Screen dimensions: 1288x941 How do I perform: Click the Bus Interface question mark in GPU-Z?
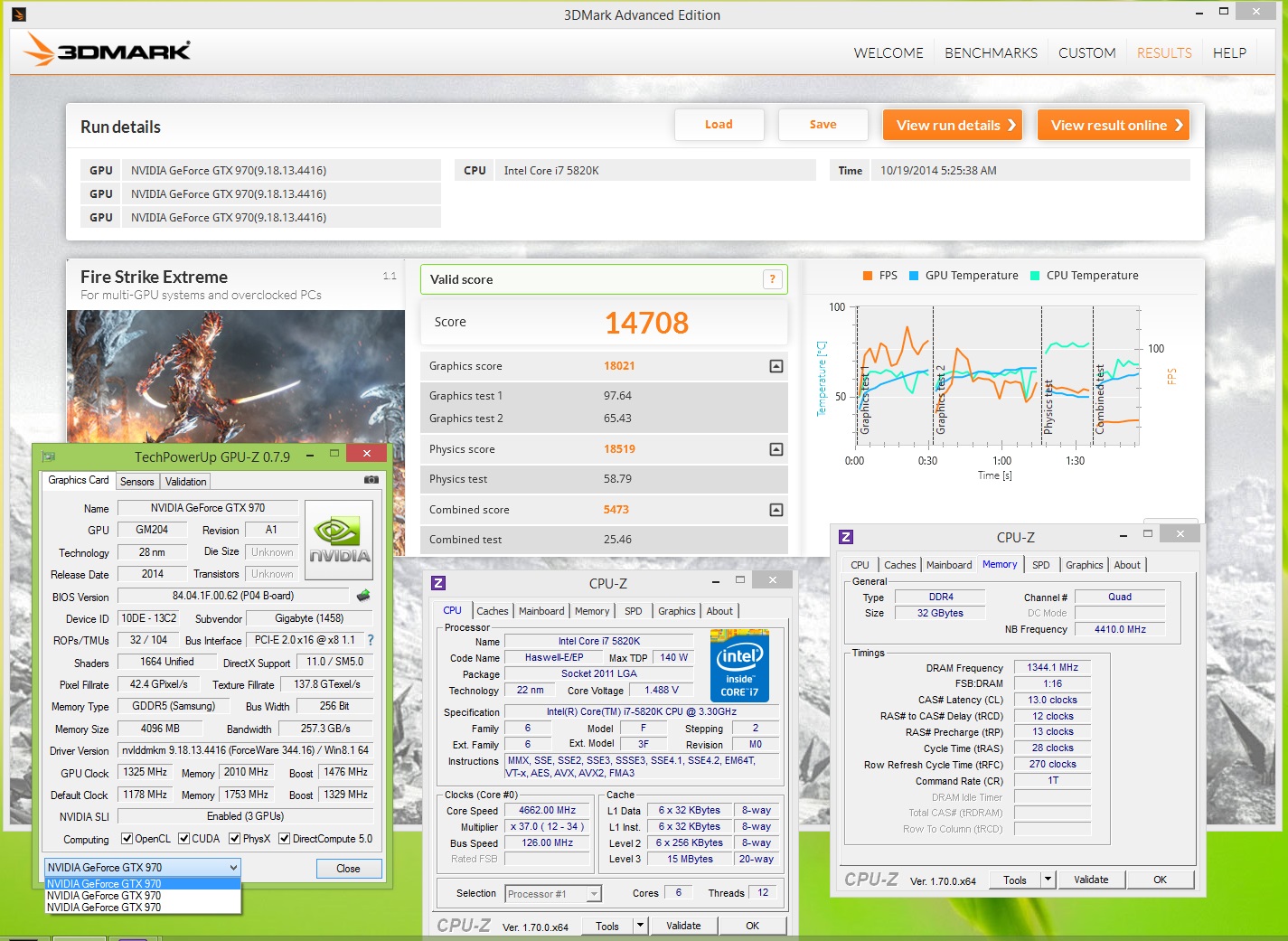(371, 640)
